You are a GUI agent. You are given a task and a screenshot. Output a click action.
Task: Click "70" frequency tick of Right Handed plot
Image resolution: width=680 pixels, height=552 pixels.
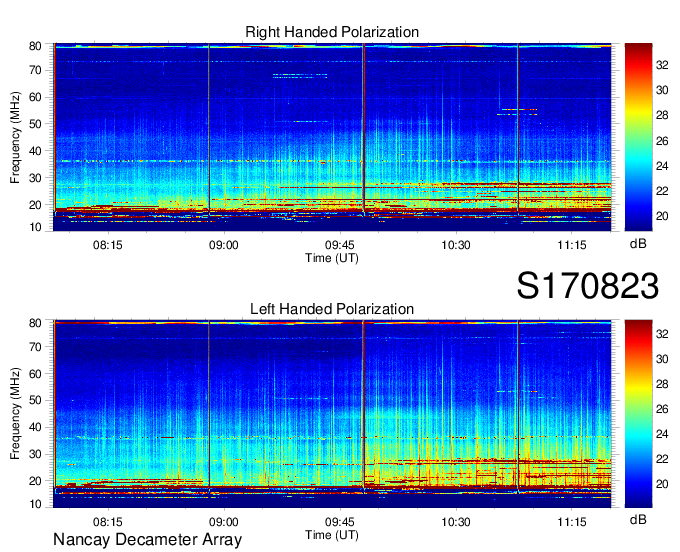pos(35,70)
